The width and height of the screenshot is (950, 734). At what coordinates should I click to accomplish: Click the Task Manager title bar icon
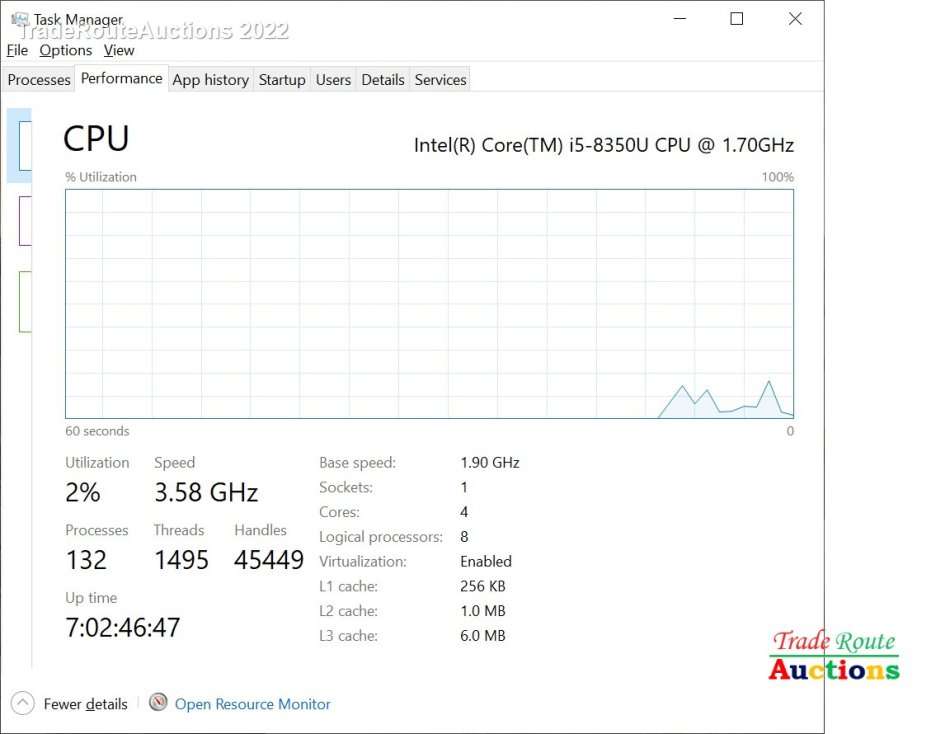click(19, 19)
